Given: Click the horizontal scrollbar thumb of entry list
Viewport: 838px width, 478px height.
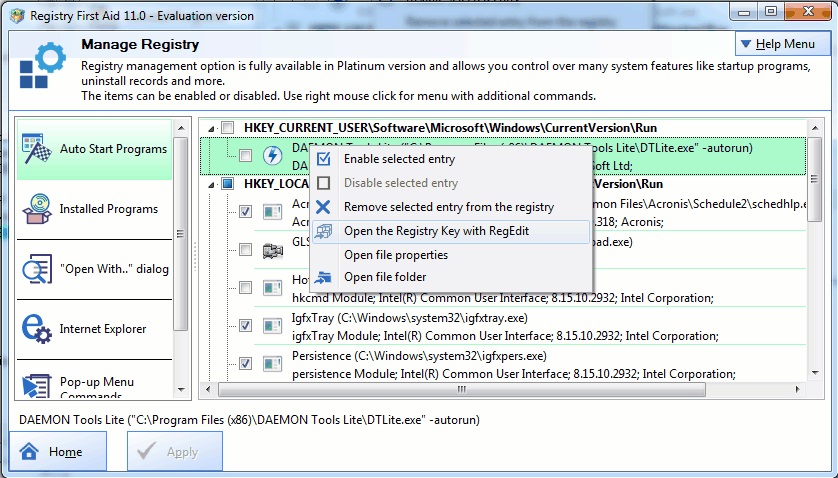Looking at the screenshot, I should point(462,389).
